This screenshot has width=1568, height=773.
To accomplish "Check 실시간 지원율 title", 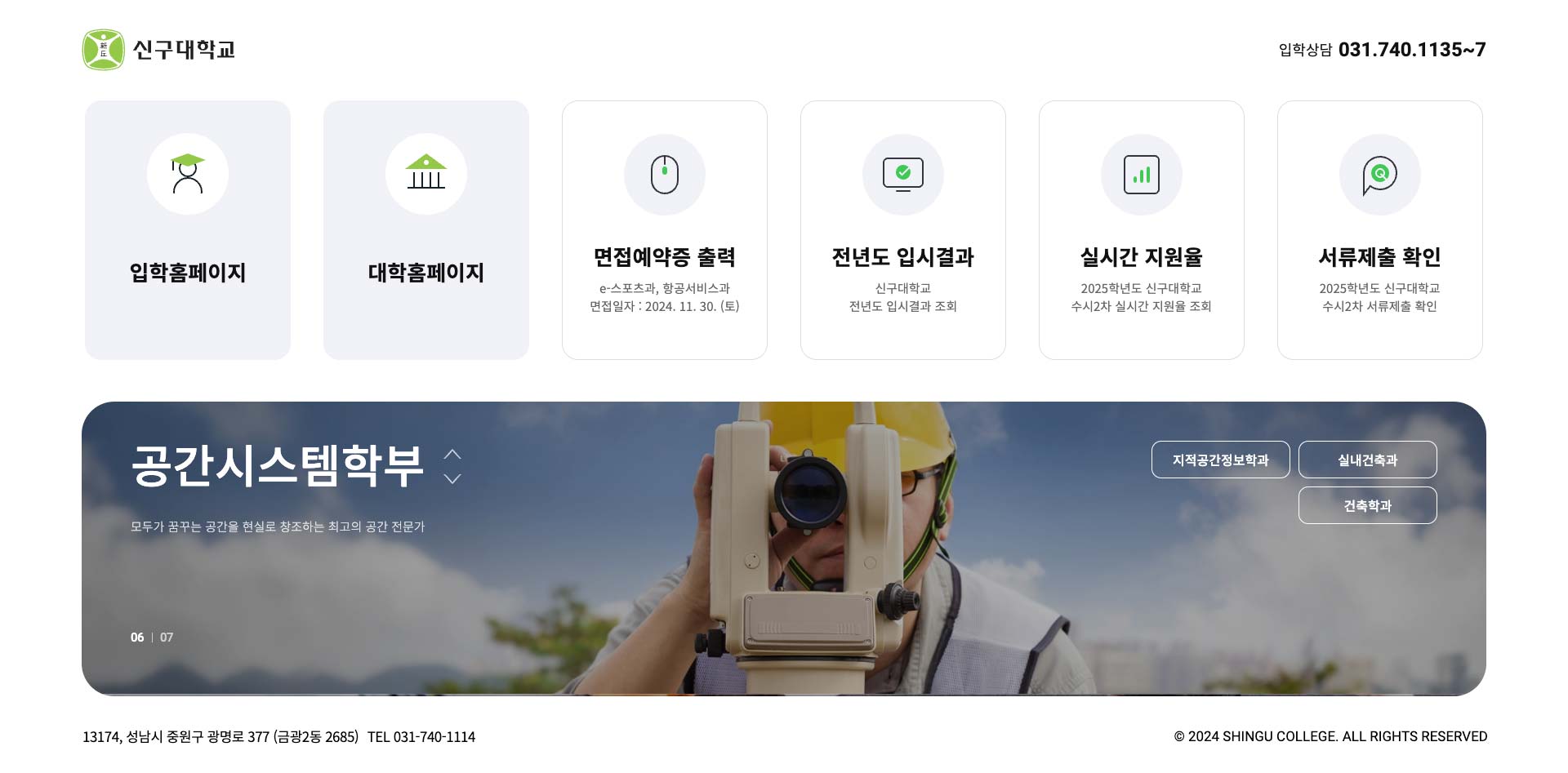I will click(x=1142, y=257).
